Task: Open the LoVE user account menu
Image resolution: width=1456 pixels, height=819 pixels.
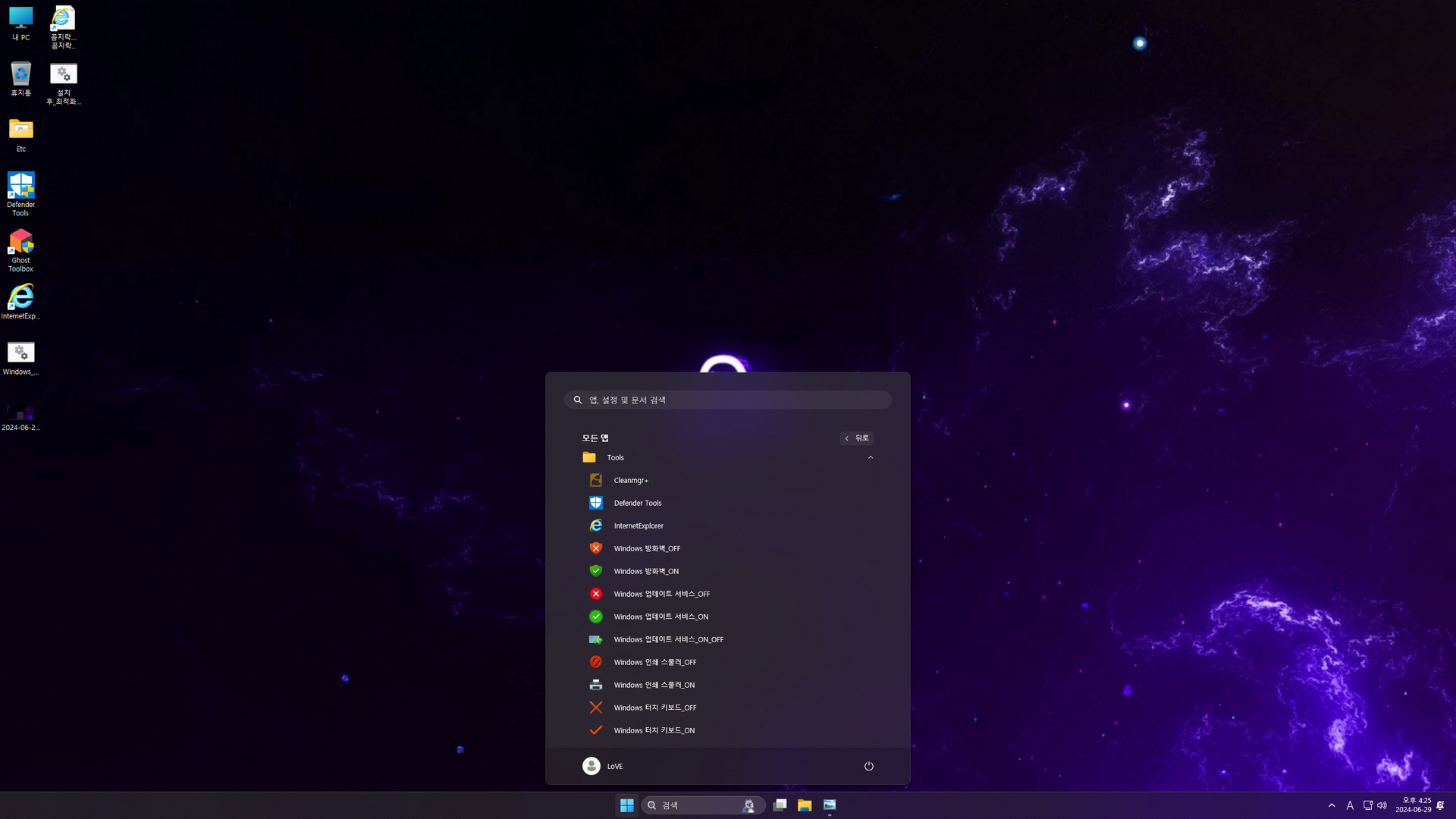Action: pos(603,766)
